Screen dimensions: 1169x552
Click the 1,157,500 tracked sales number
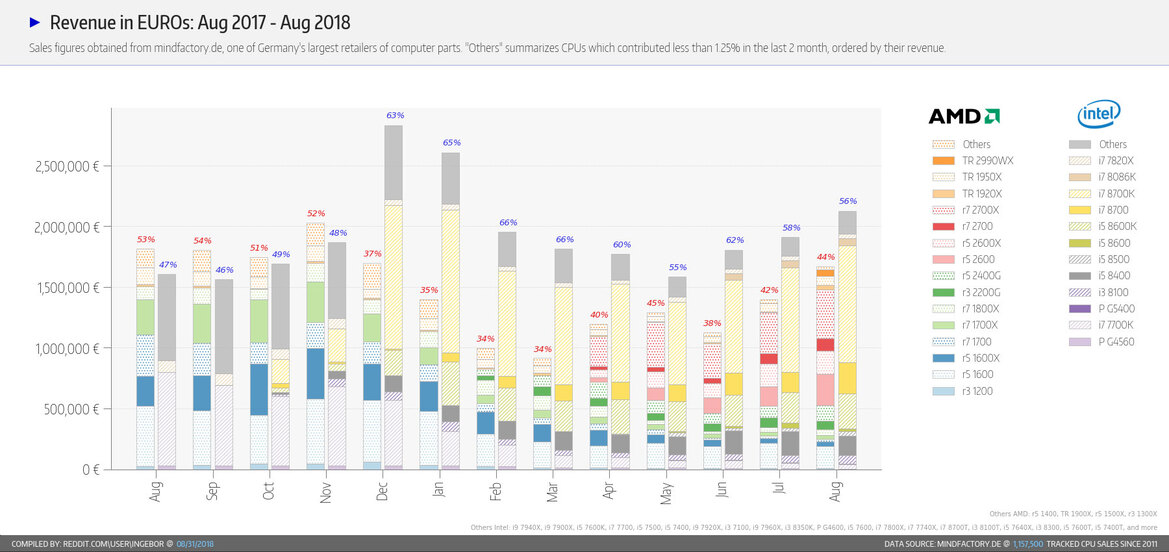pos(1030,544)
